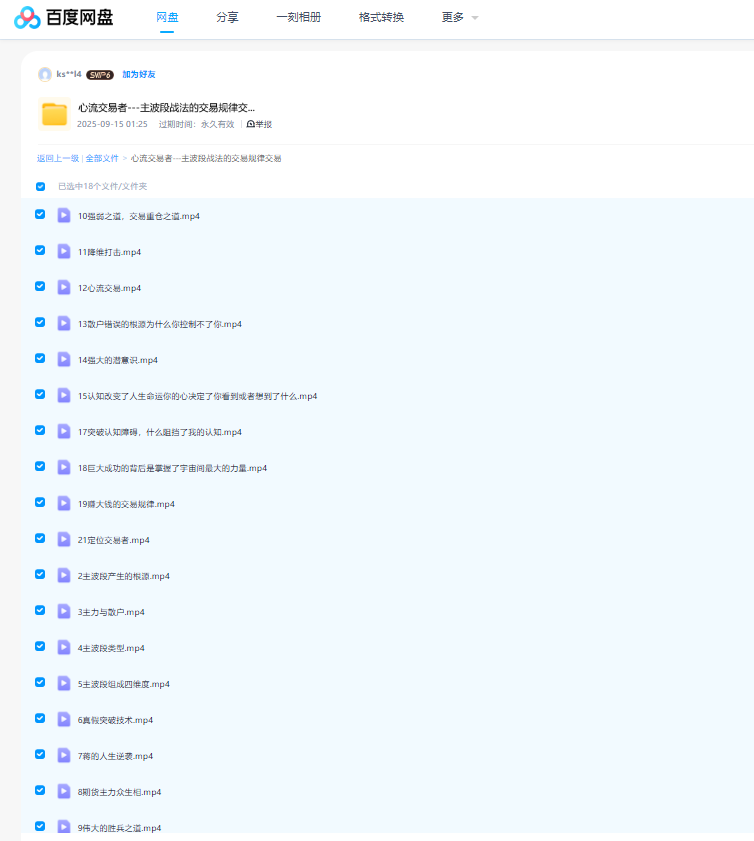This screenshot has width=754, height=841.
Task: Uncheck the checkbox for 10强弱之道 video
Action: (40, 214)
